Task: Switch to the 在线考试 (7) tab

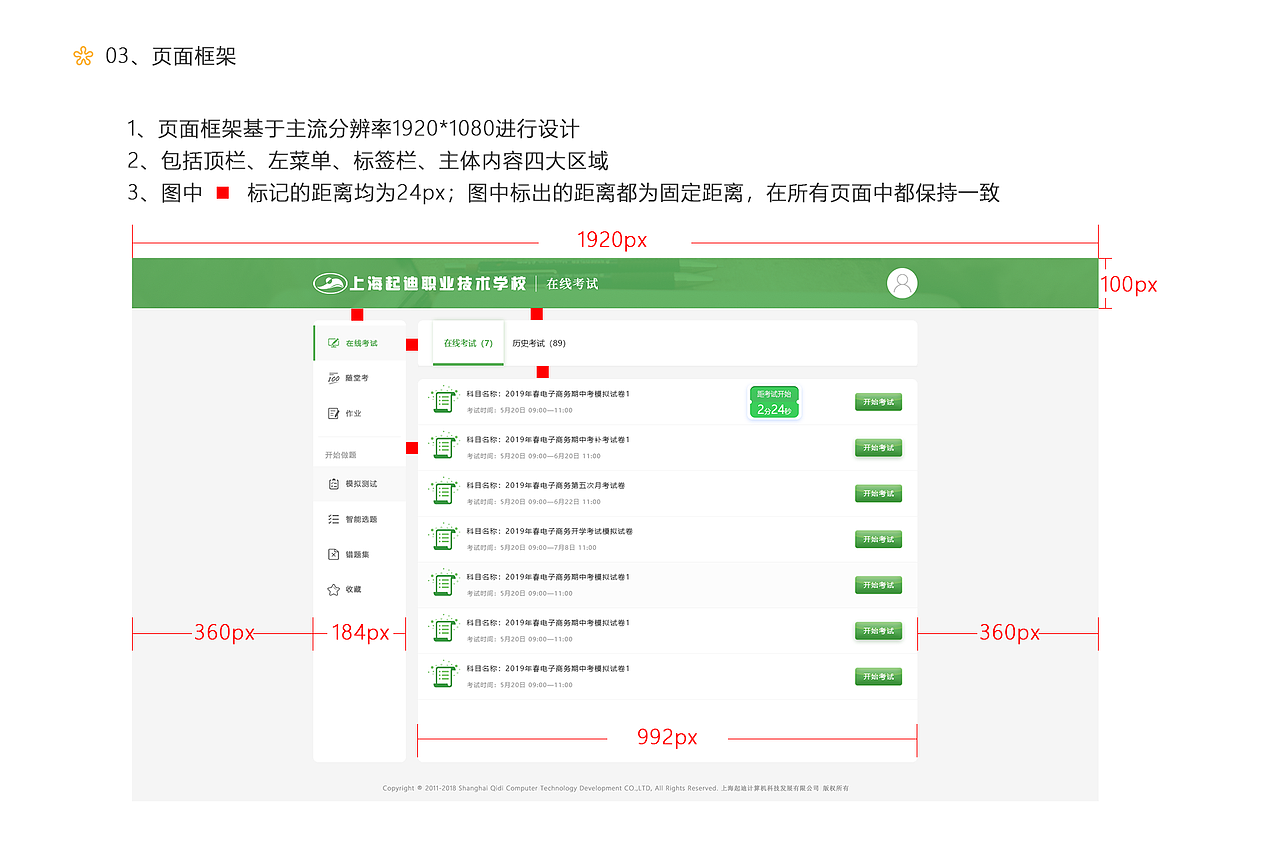Action: point(468,343)
